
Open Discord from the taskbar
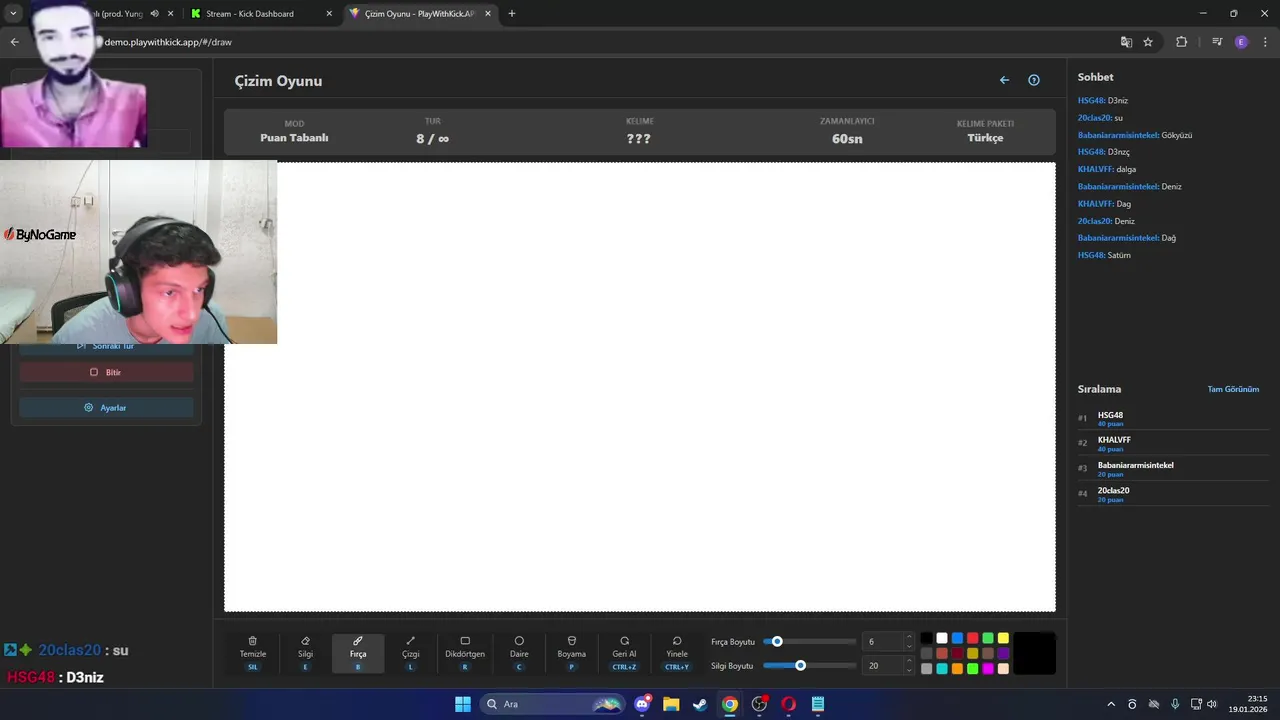[642, 704]
